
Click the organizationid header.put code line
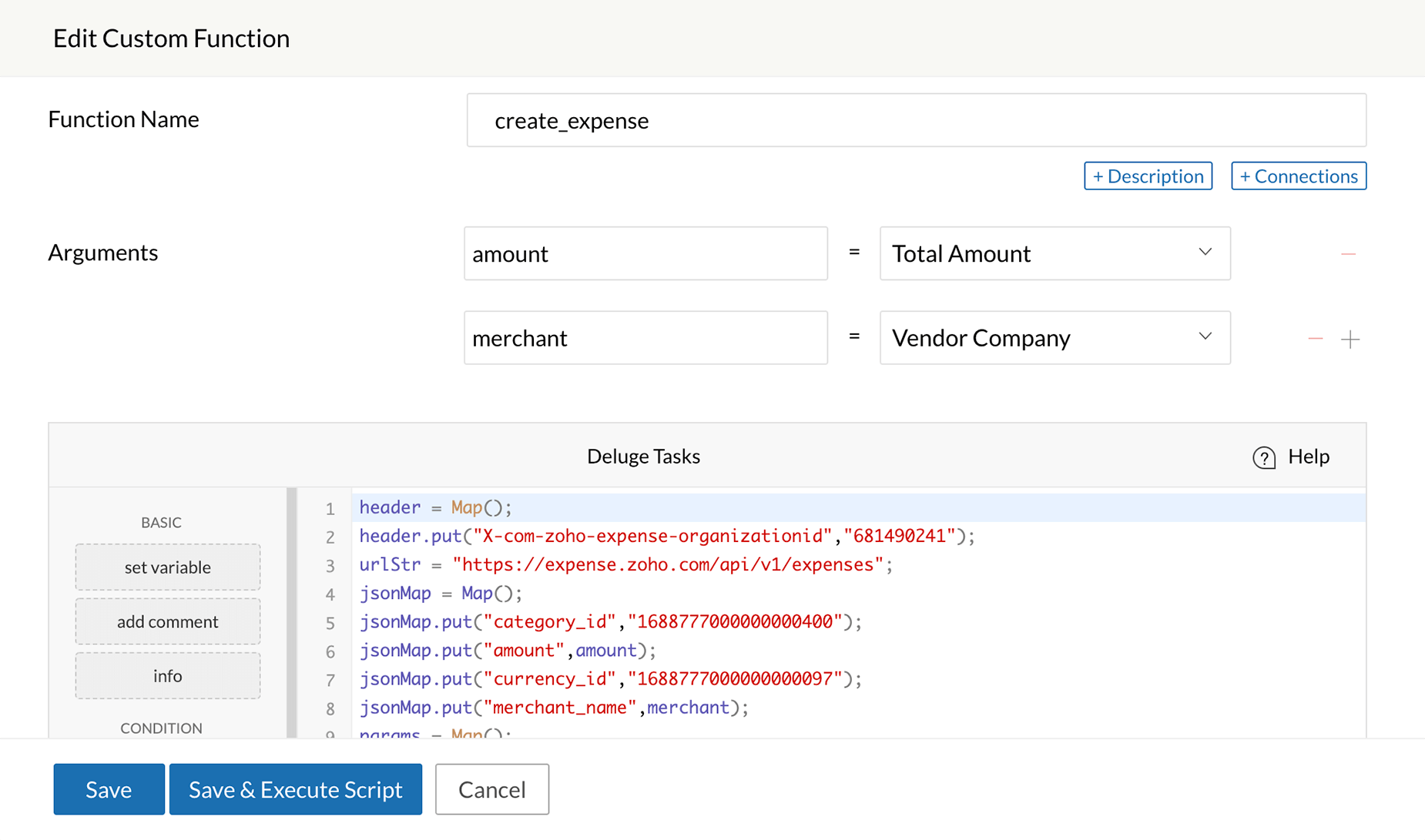click(667, 536)
